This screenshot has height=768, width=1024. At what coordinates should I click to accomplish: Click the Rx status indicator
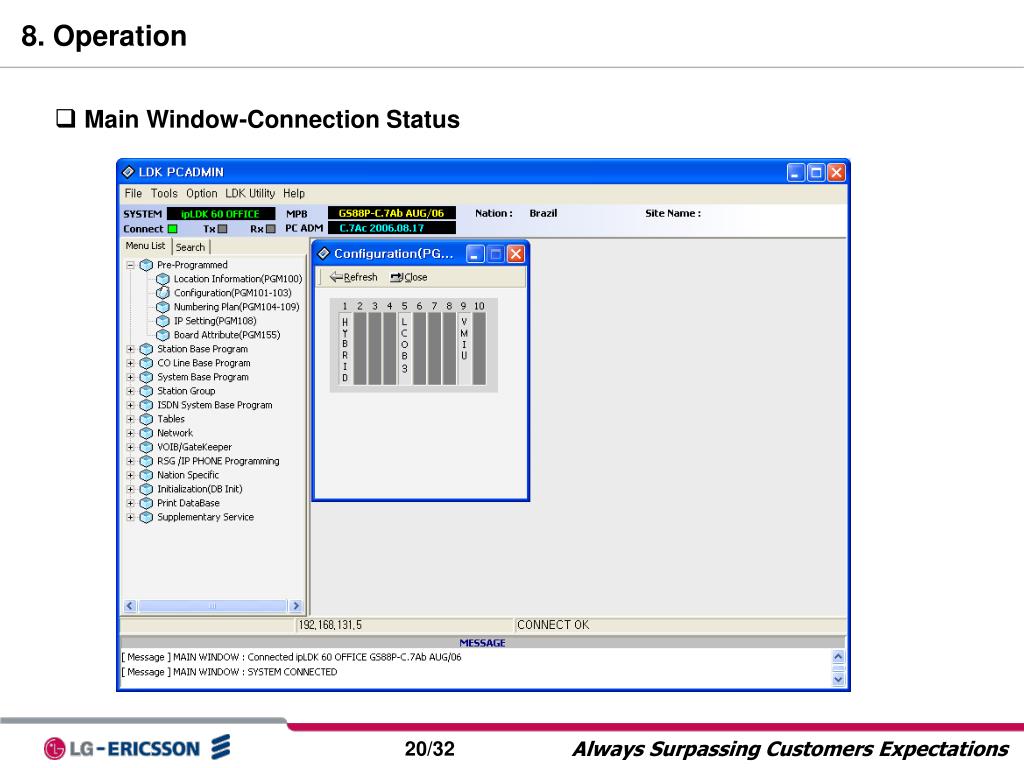(271, 229)
